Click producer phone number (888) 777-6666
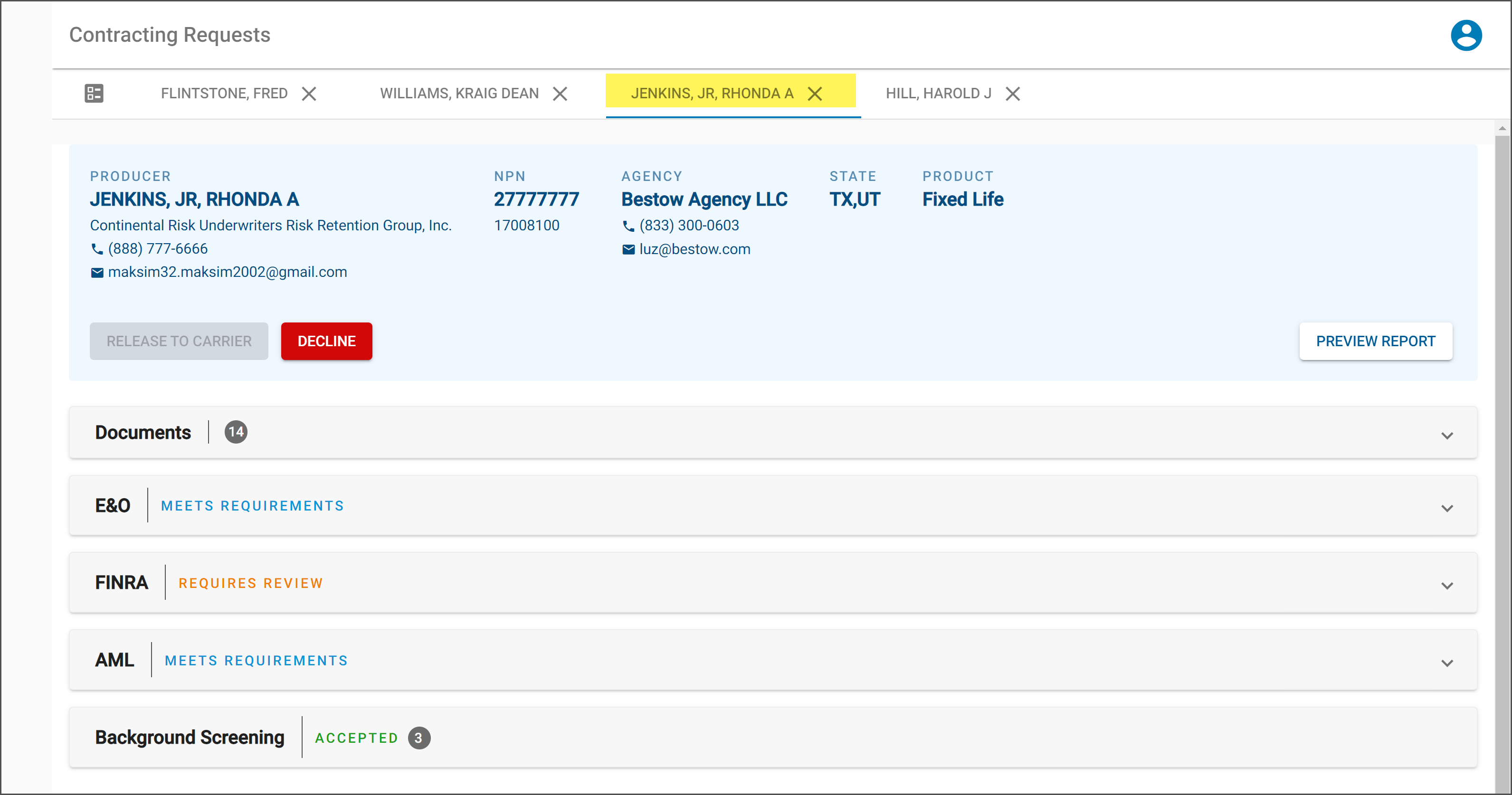The width and height of the screenshot is (1512, 795). pos(158,249)
